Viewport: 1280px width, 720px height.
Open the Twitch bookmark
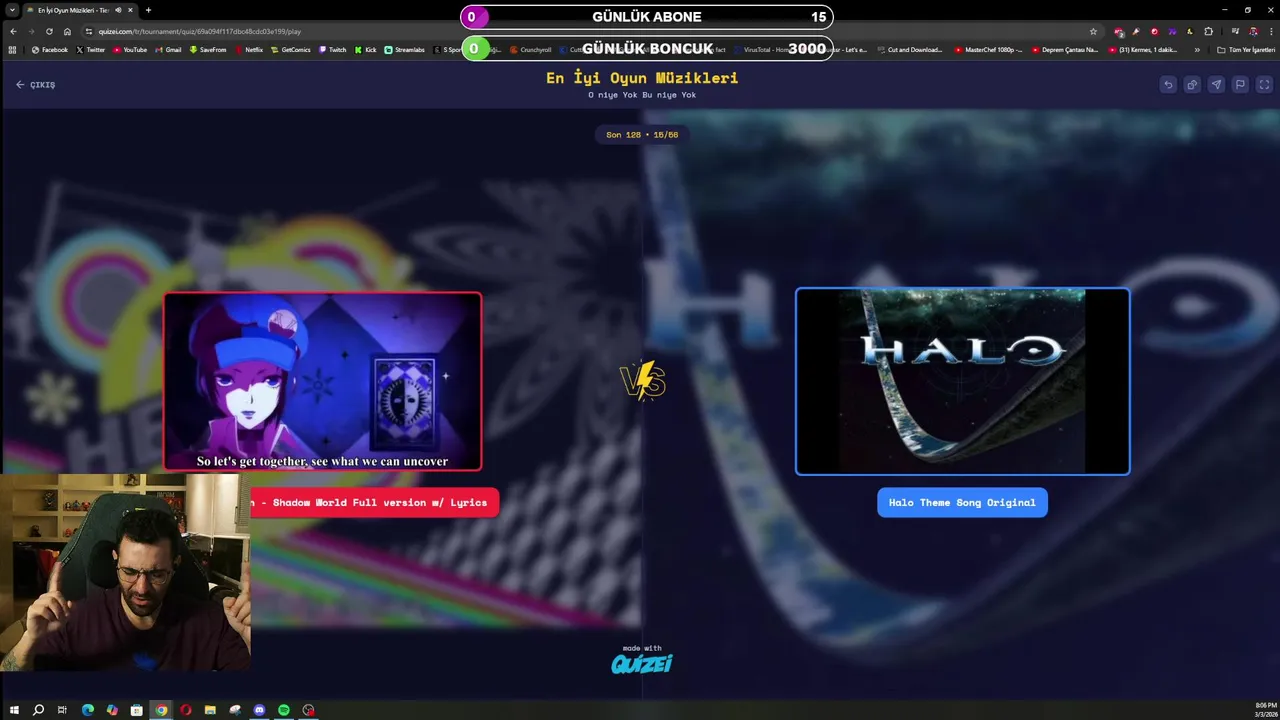333,49
